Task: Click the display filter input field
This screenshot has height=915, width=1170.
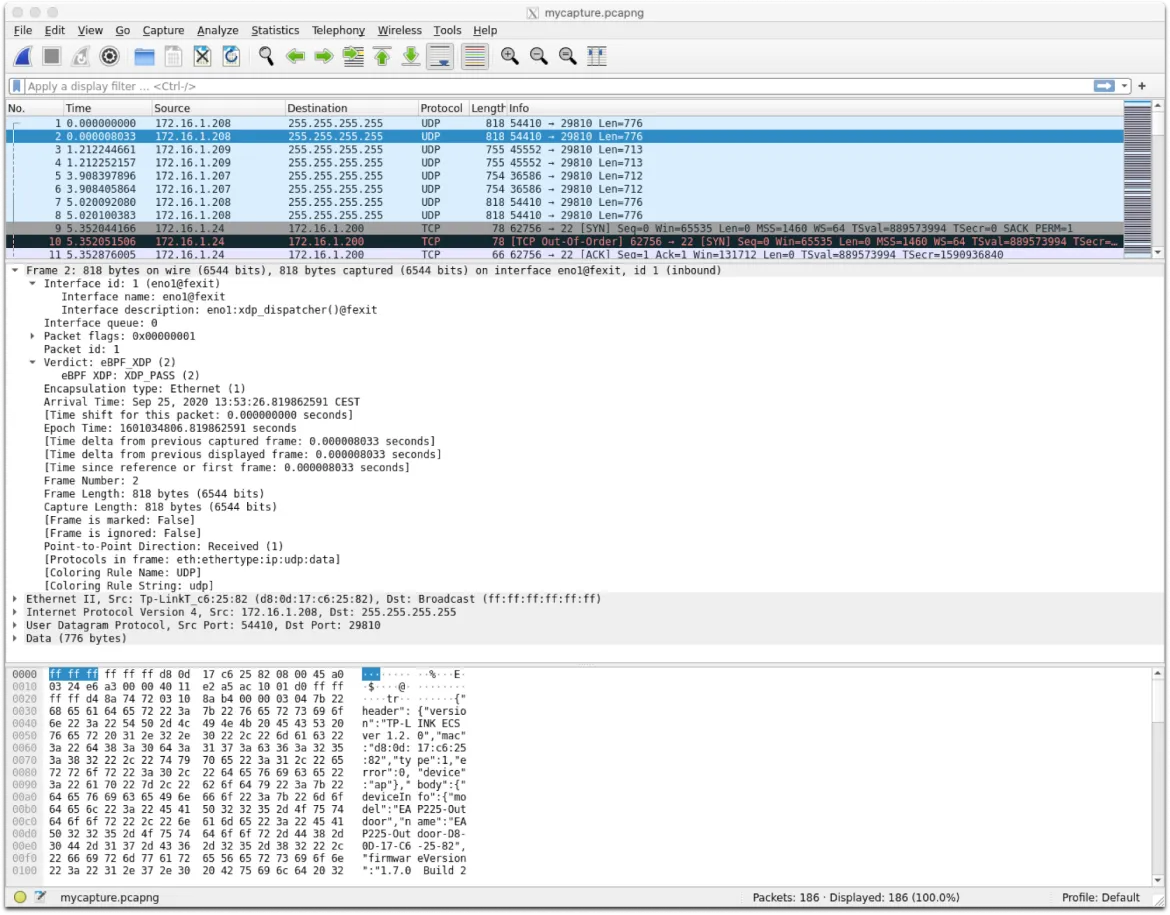Action: click(558, 87)
